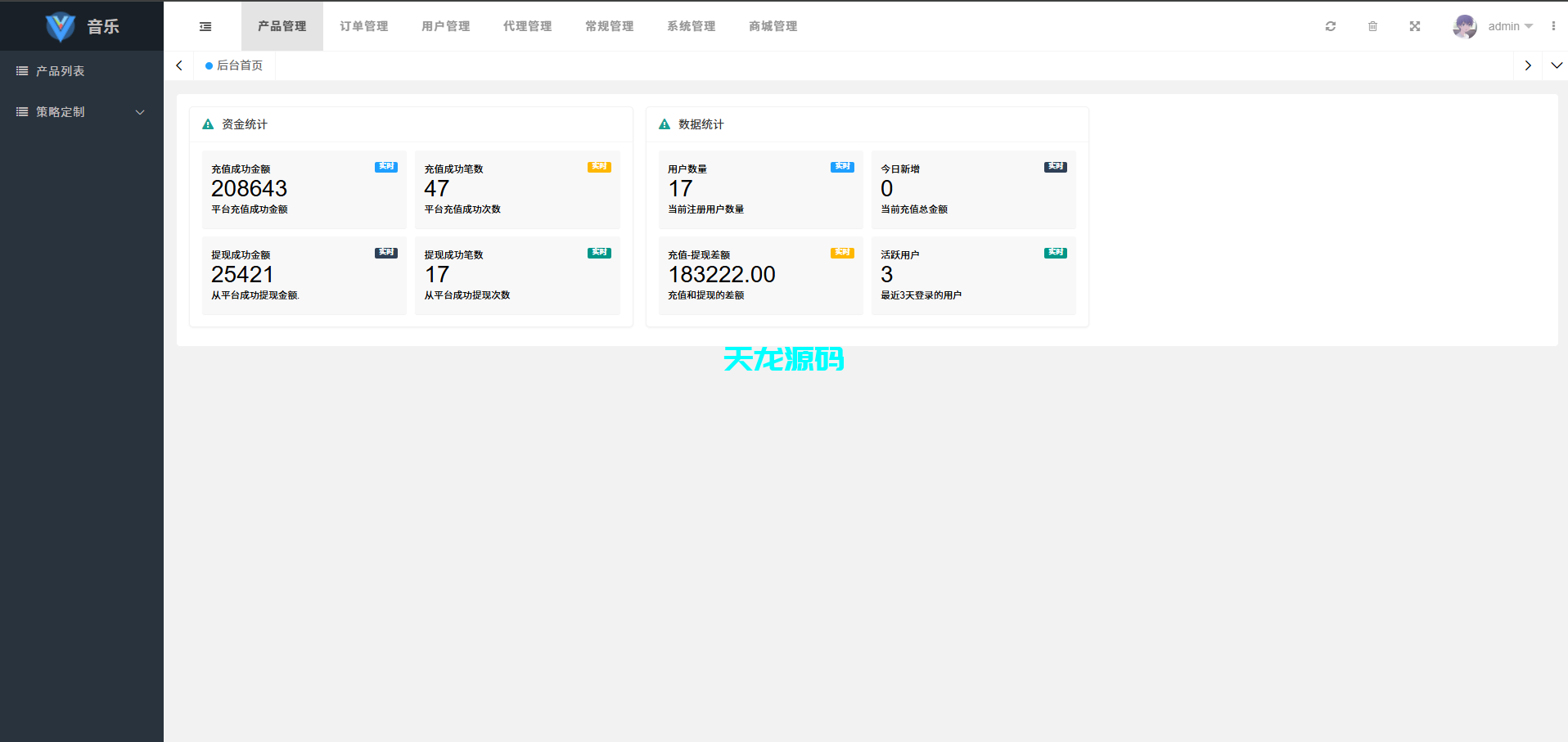The image size is (1568, 742).
Task: Click the 实时 badge on 活跃用户 card
Action: (1055, 252)
